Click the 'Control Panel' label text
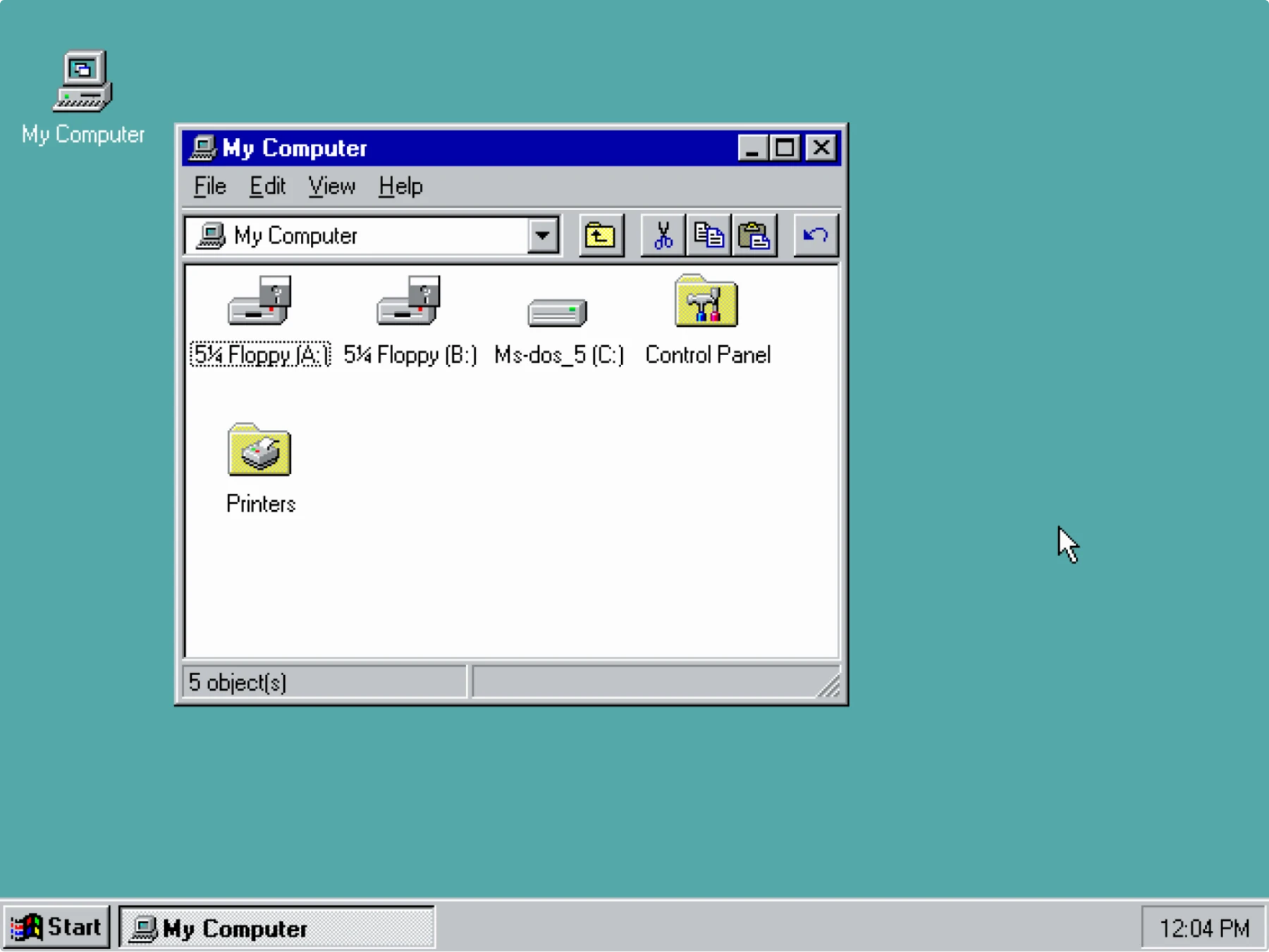This screenshot has height=952, width=1269. (708, 354)
